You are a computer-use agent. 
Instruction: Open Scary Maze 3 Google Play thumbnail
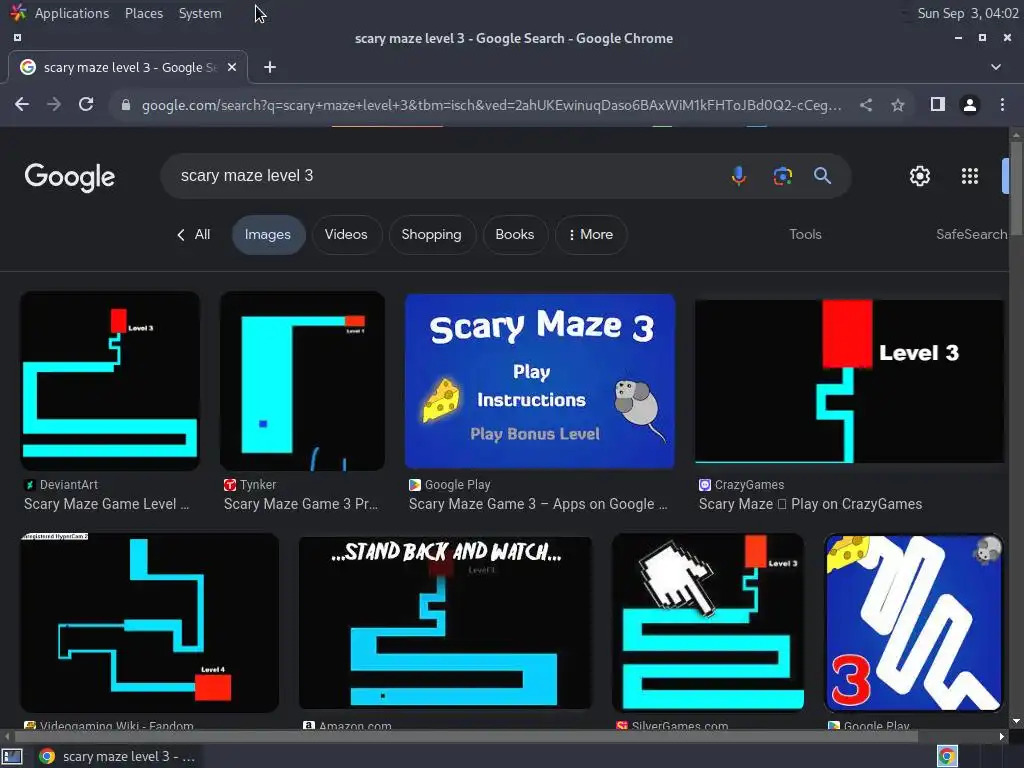pyautogui.click(x=539, y=381)
